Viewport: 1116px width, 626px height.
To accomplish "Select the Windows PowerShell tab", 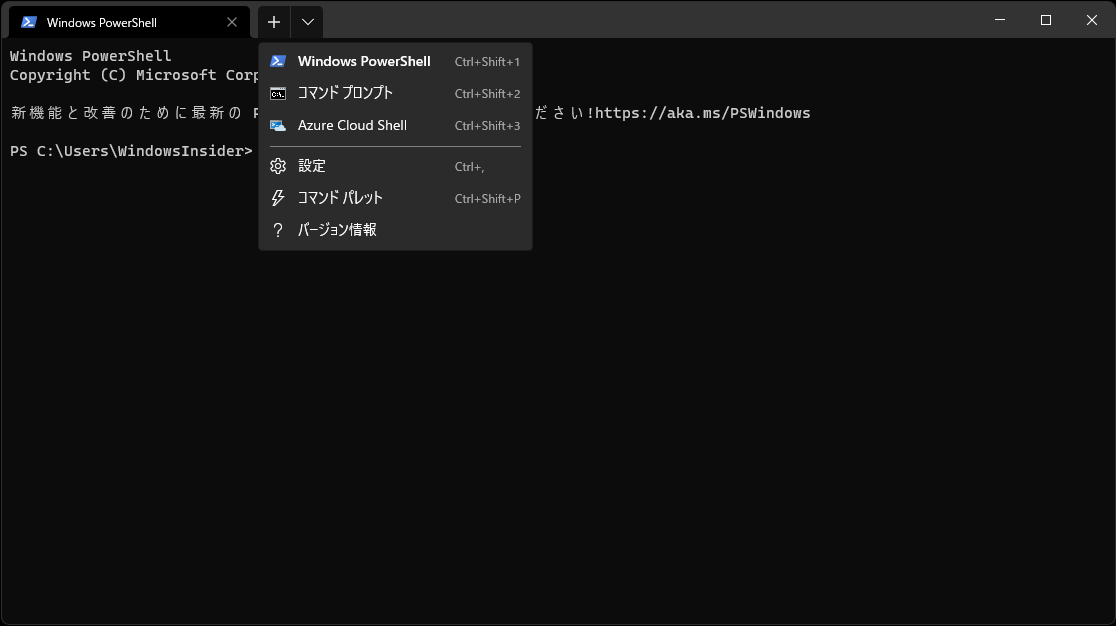I will click(129, 22).
